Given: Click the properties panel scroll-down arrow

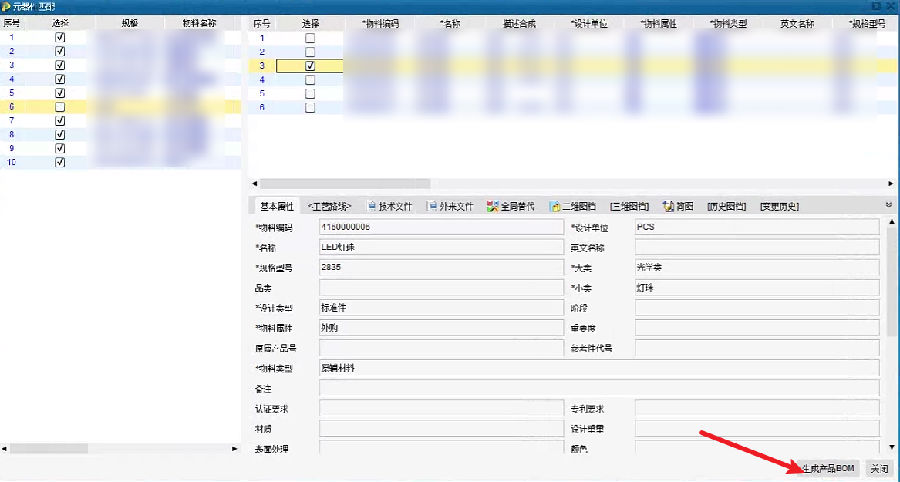Looking at the screenshot, I should point(890,447).
